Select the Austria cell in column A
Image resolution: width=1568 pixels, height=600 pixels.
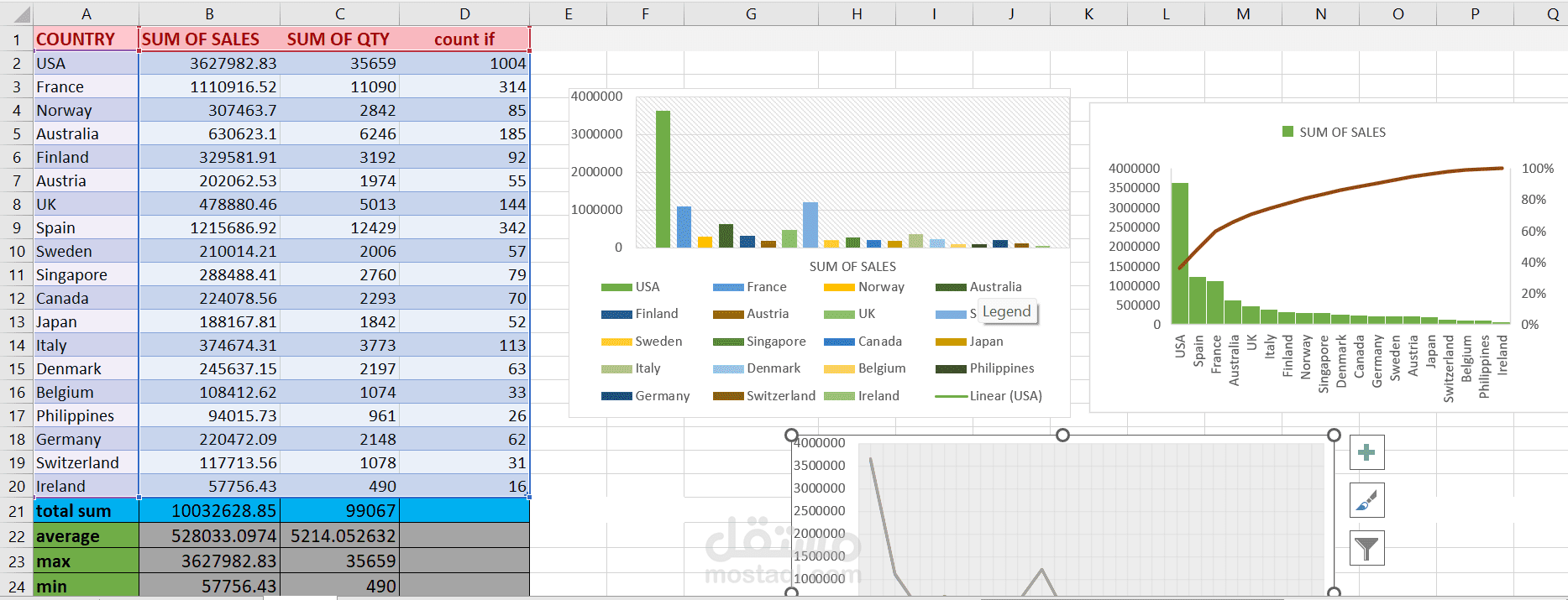(x=86, y=180)
